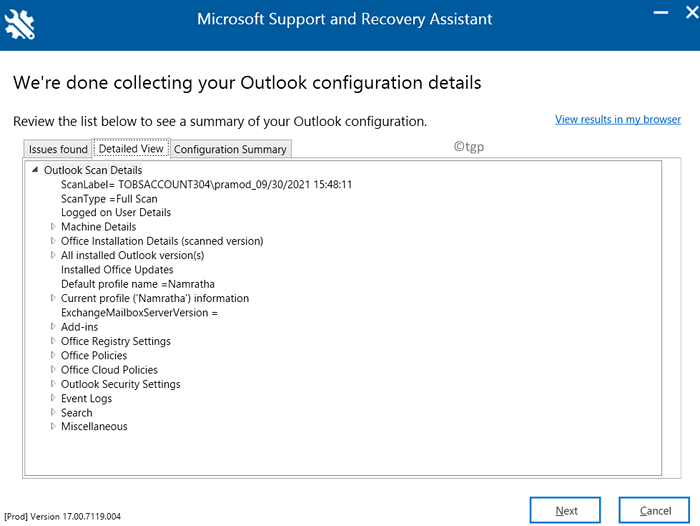The width and height of the screenshot is (700, 526).
Task: Expand the Machine Details node
Action: (x=53, y=227)
